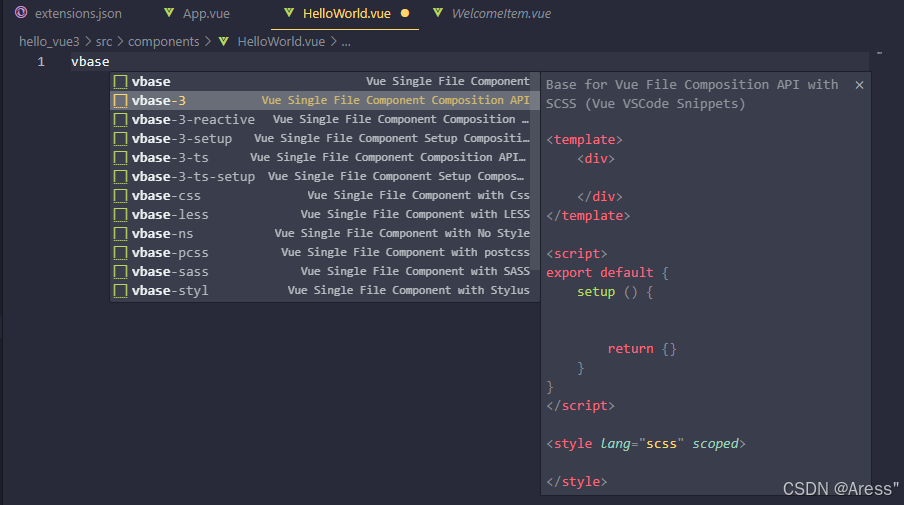This screenshot has height=505, width=904.
Task: Click the Vue icon in the breadcrumb
Action: point(224,42)
